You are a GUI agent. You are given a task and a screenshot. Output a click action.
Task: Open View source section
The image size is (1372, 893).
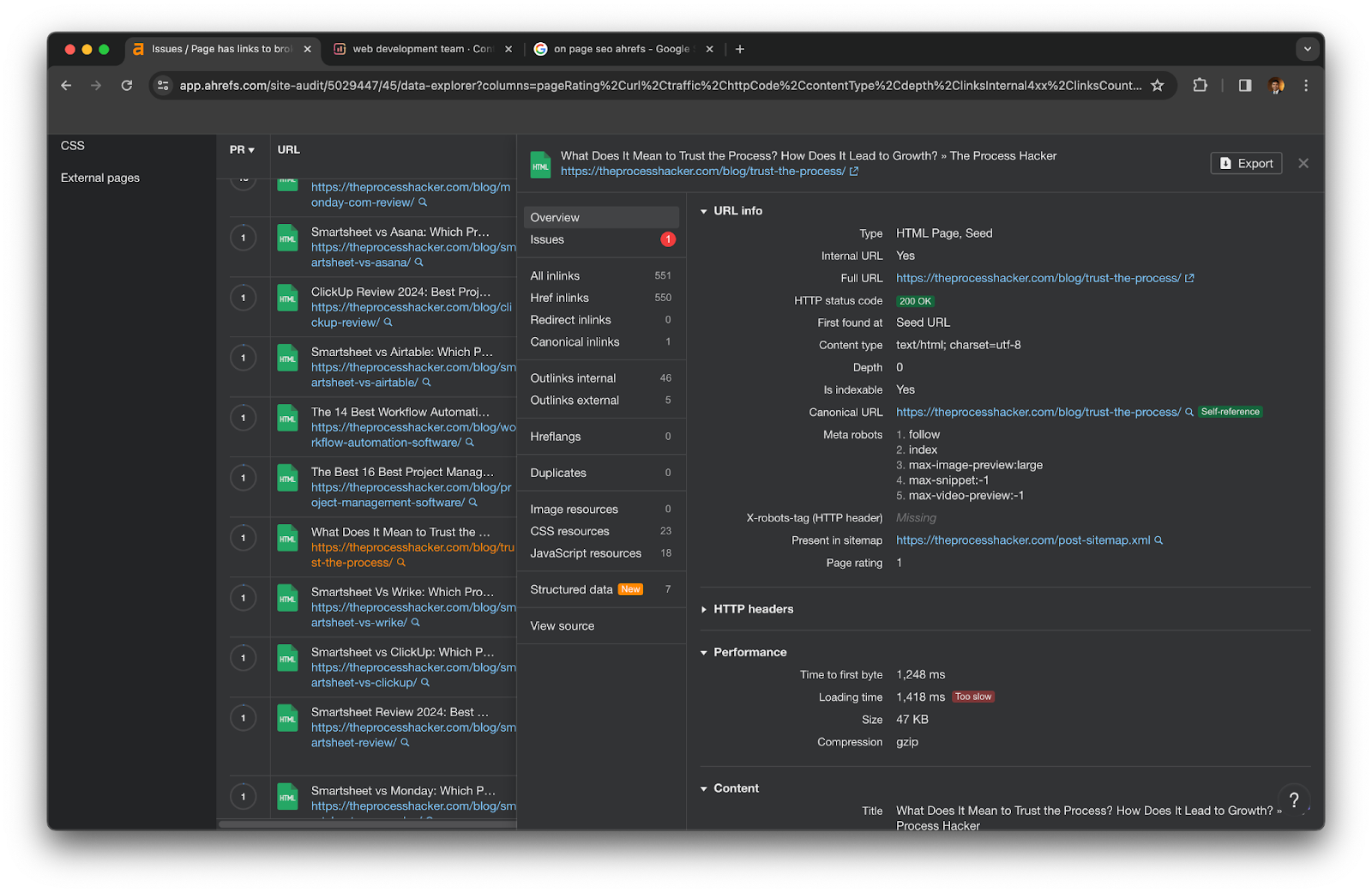coord(601,626)
